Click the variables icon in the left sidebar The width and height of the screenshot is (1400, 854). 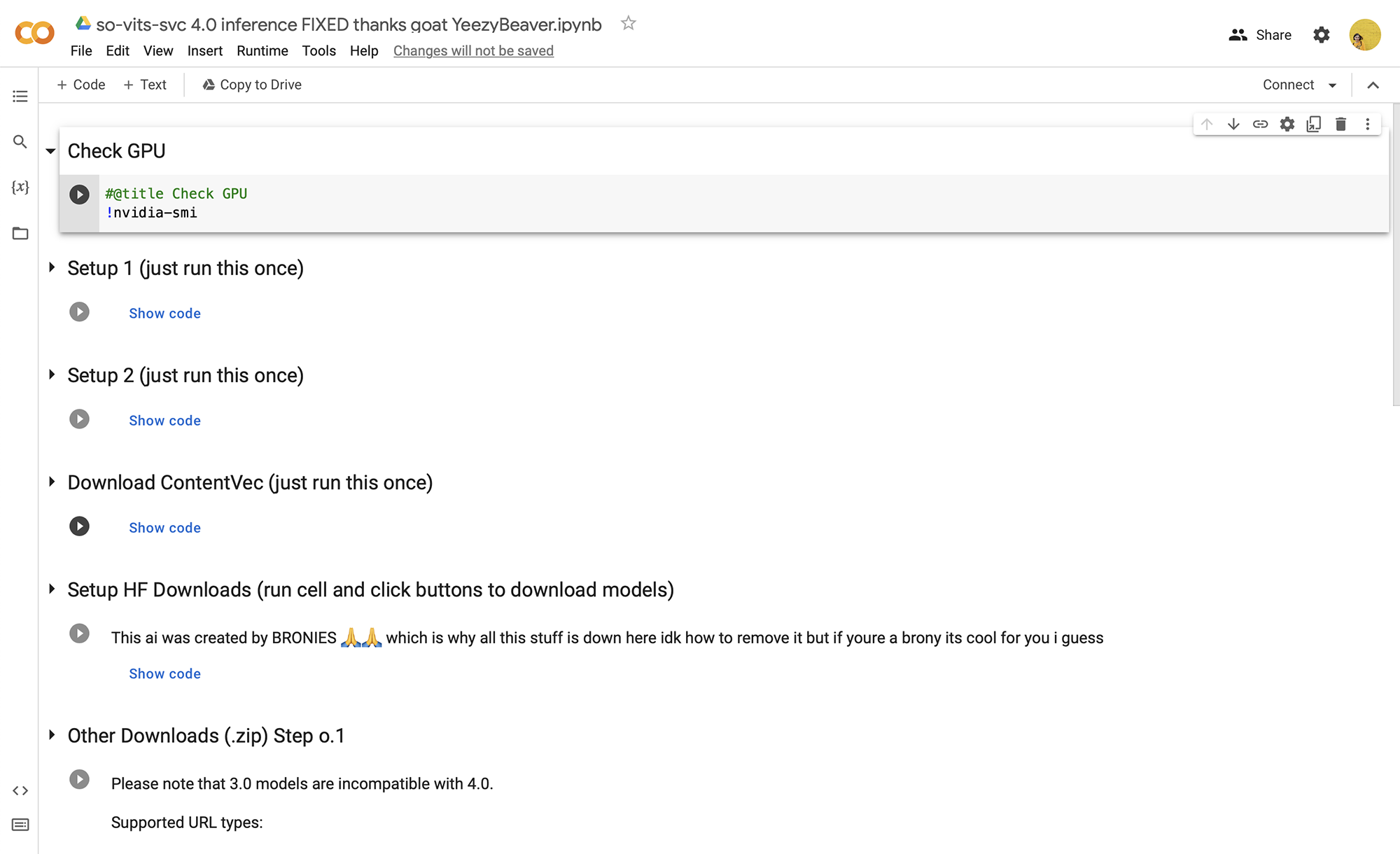pyautogui.click(x=20, y=186)
